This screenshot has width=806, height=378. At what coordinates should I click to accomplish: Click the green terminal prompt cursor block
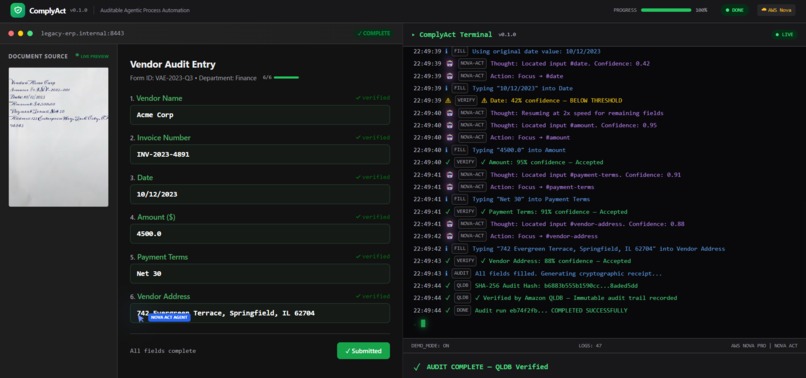(x=423, y=323)
